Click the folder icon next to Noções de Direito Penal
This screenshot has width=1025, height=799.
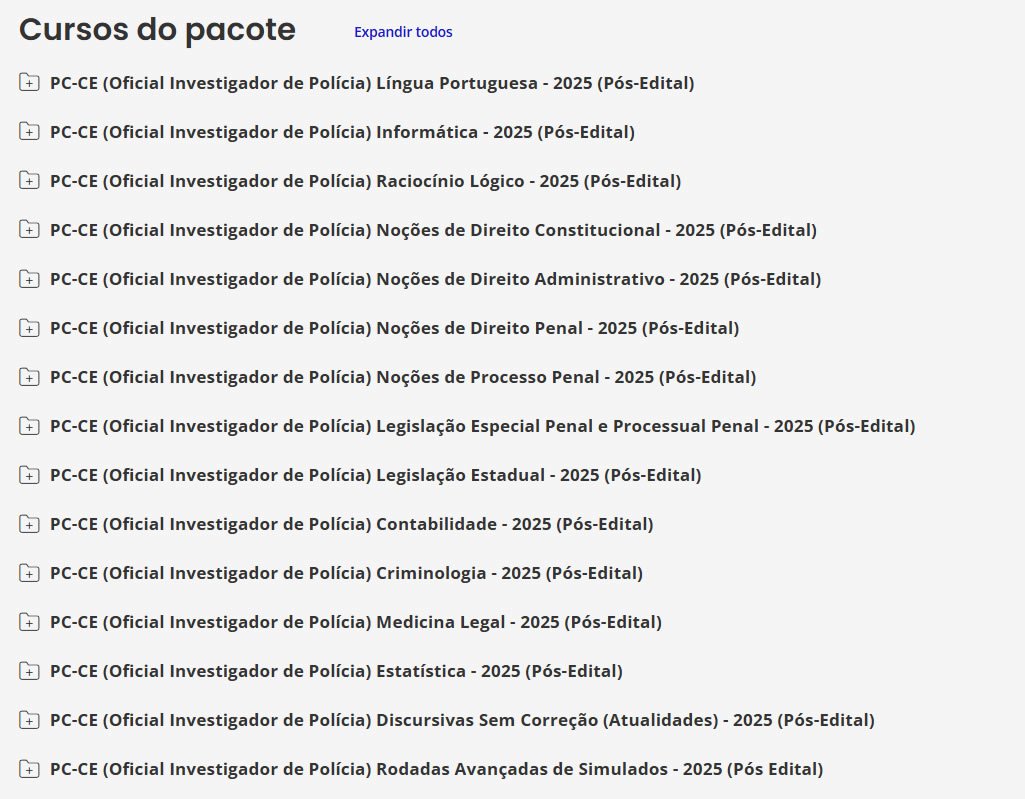[29, 328]
